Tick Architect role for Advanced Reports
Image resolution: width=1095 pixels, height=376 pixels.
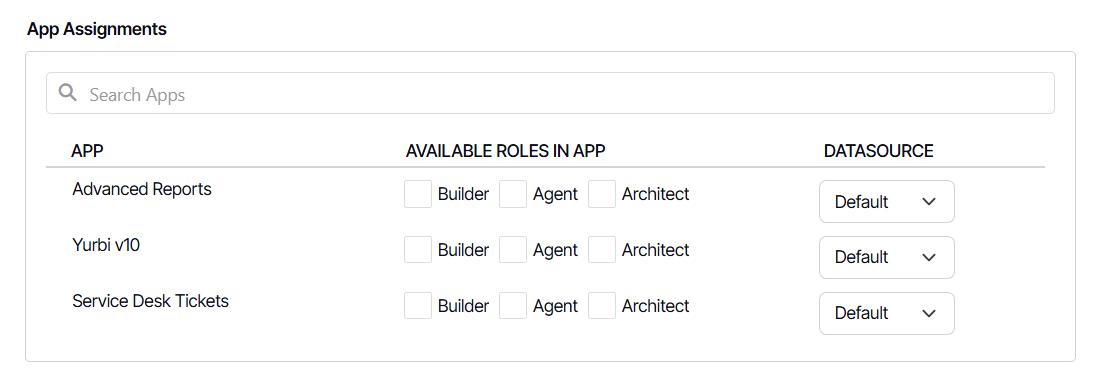(x=602, y=194)
